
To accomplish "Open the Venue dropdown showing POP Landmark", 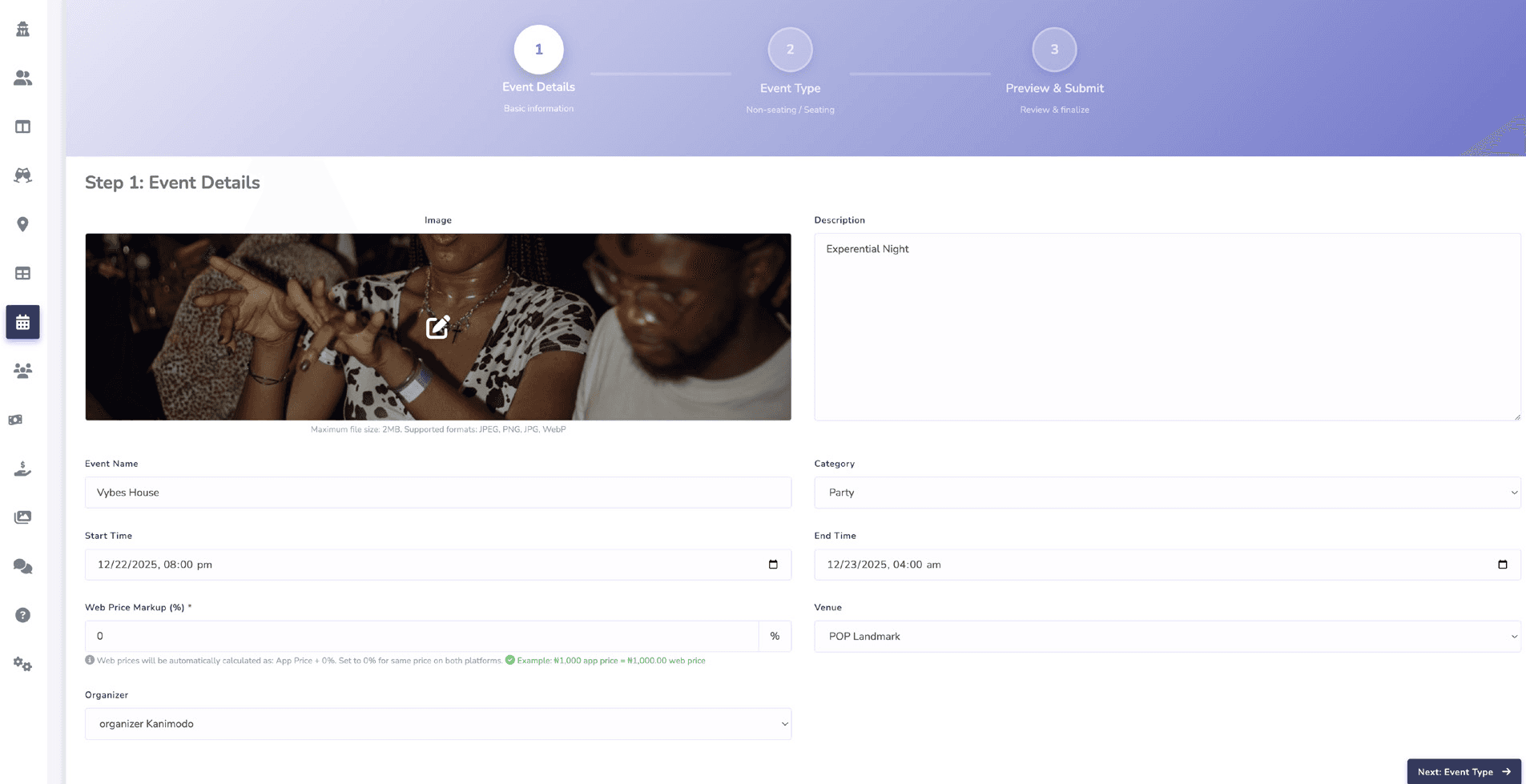I will (1167, 637).
